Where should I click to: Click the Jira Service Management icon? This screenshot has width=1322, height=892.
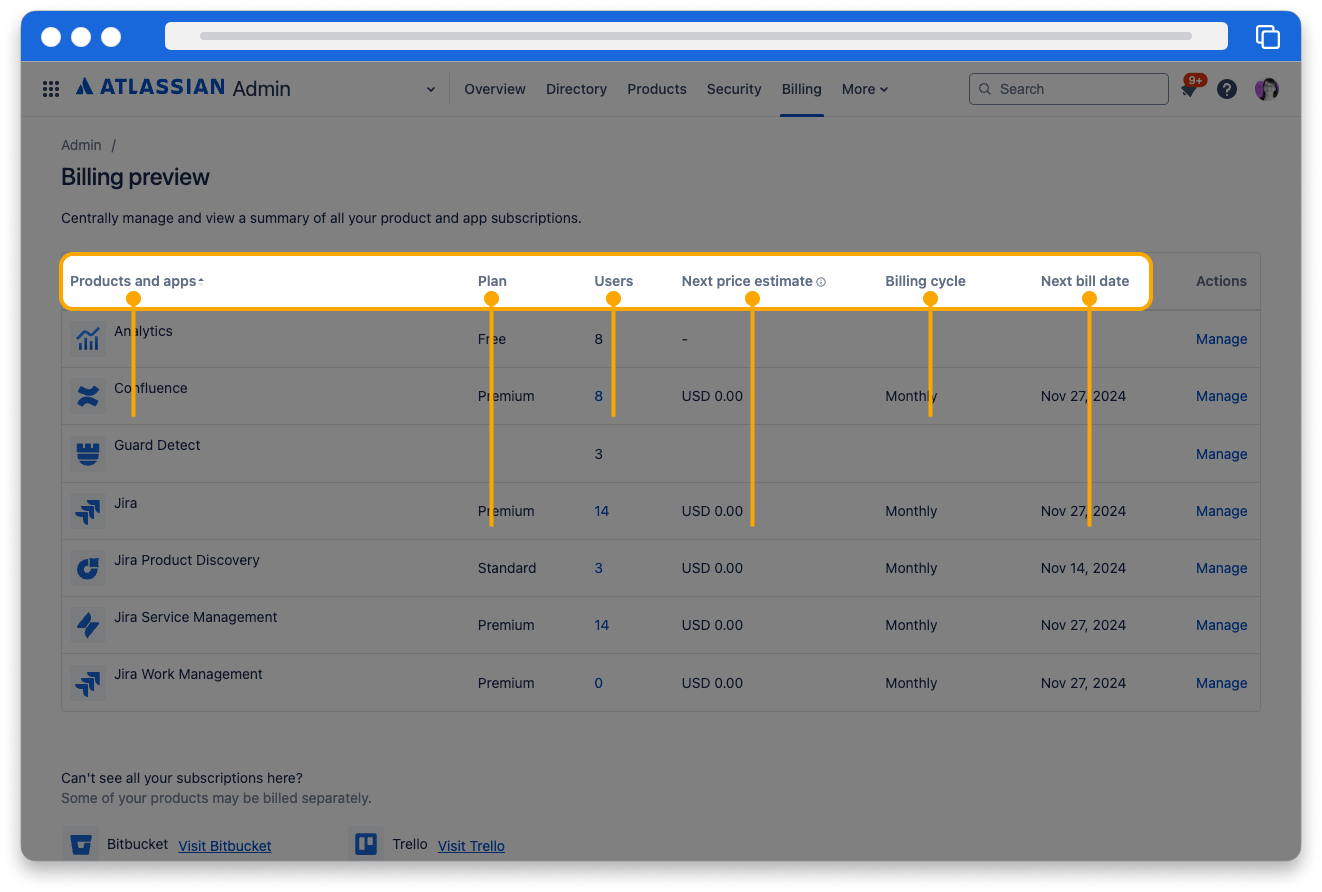coord(89,625)
